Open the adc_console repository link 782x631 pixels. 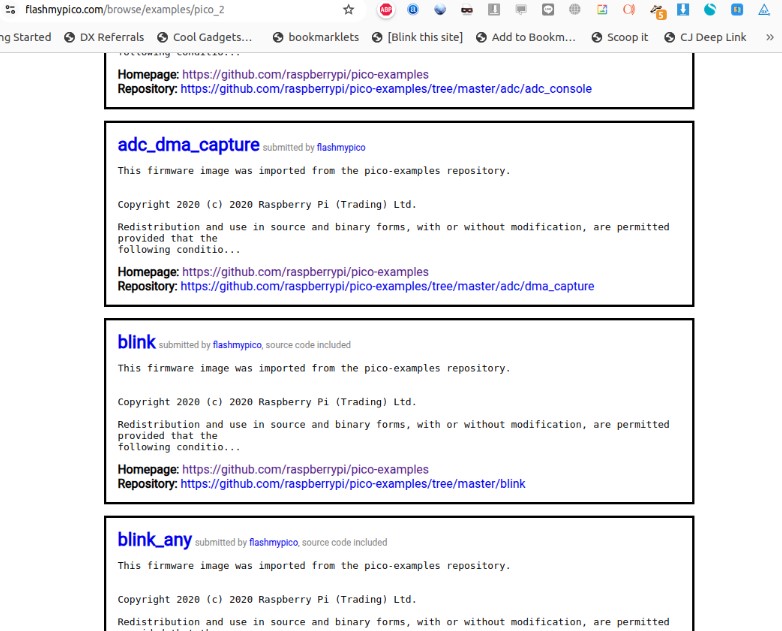point(386,89)
